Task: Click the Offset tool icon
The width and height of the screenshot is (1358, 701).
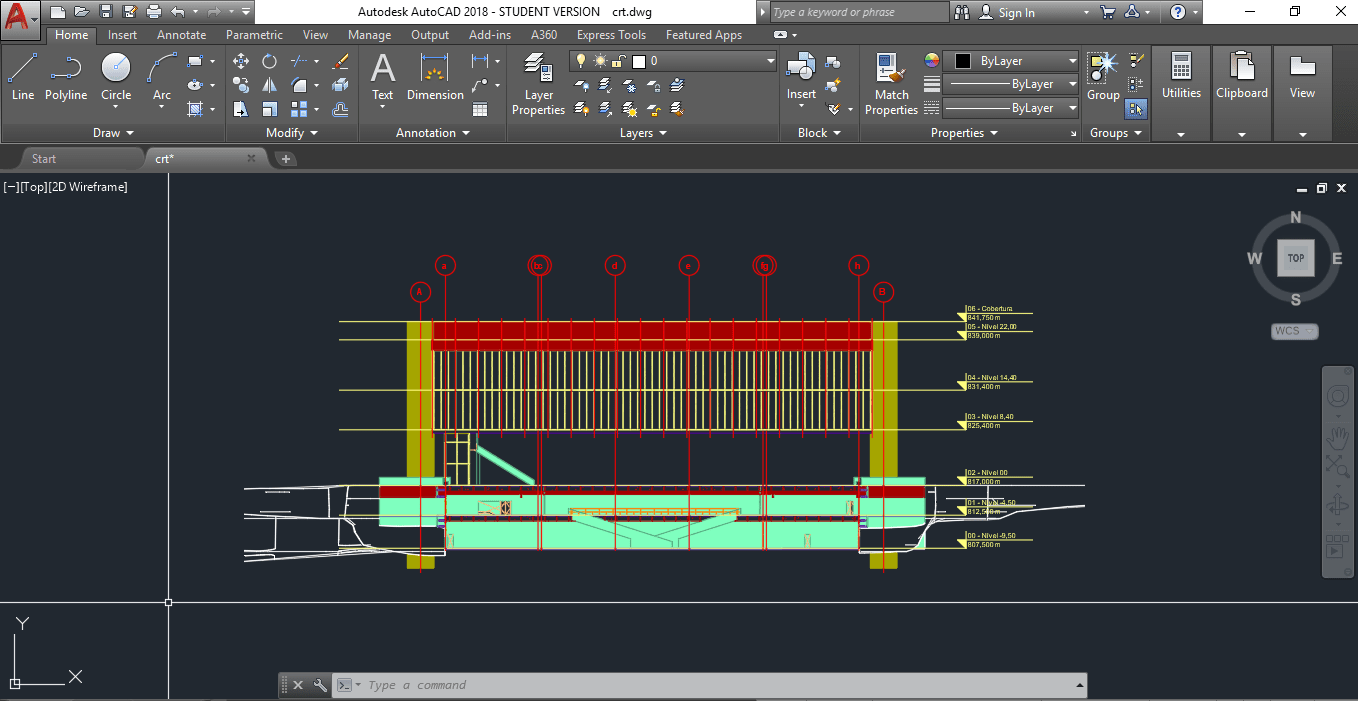Action: (340, 109)
